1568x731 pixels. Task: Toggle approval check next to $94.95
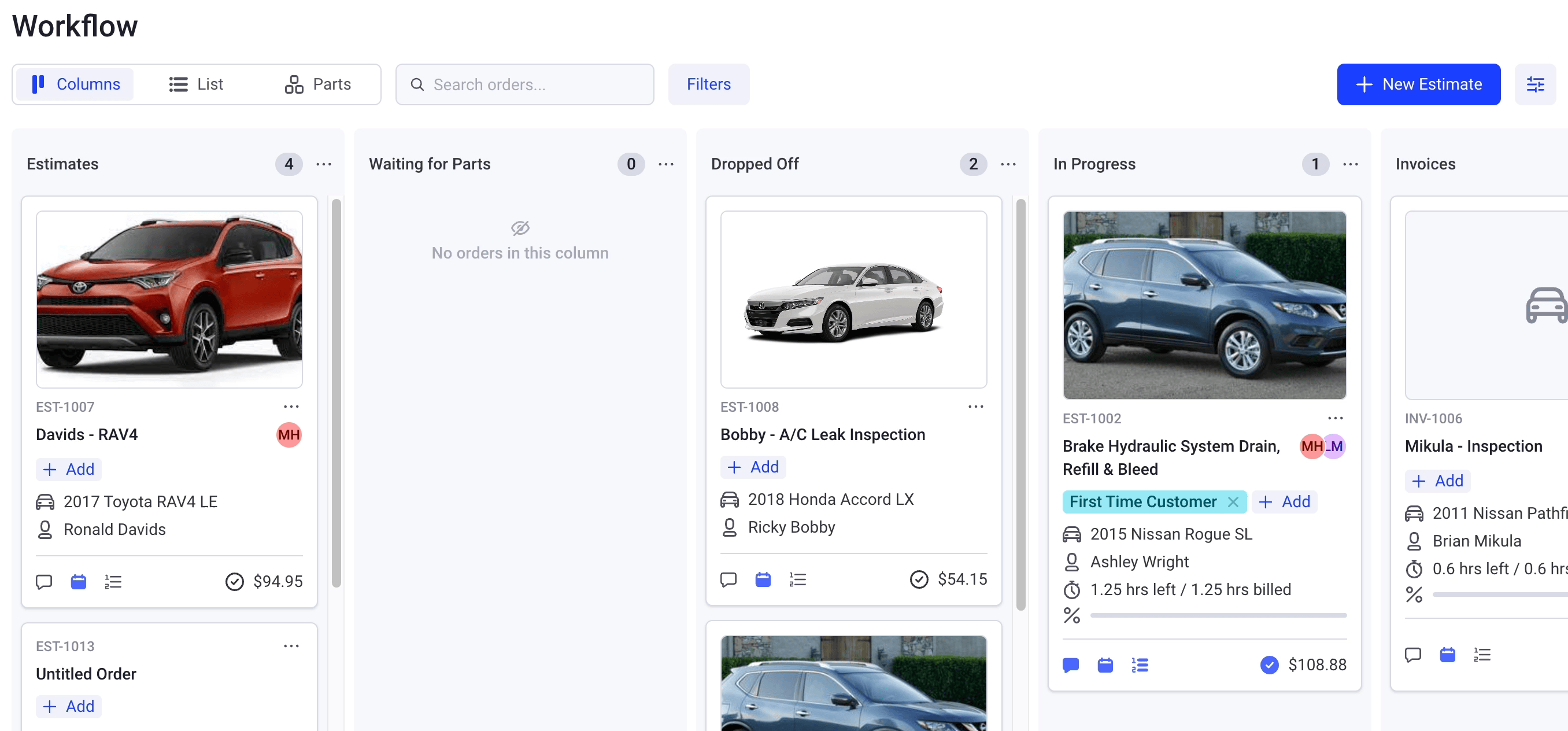pyautogui.click(x=234, y=581)
